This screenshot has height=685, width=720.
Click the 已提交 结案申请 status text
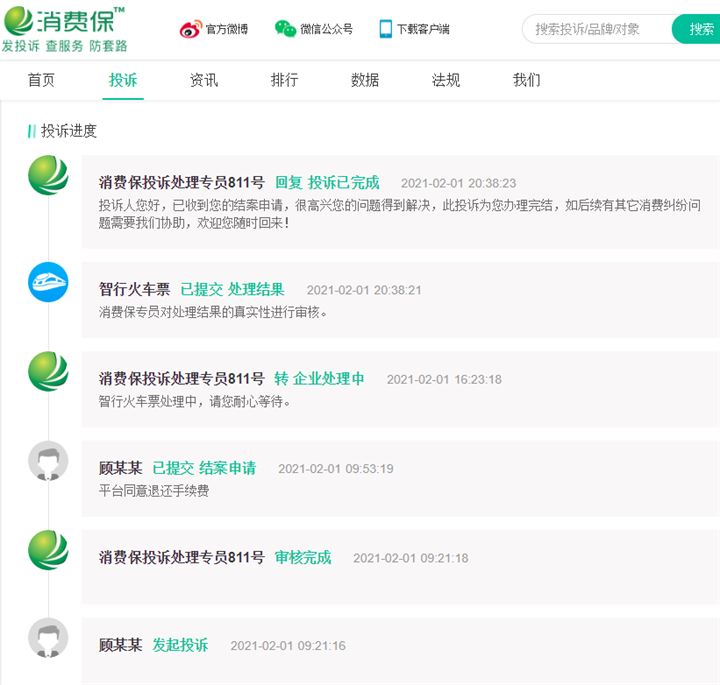[204, 468]
